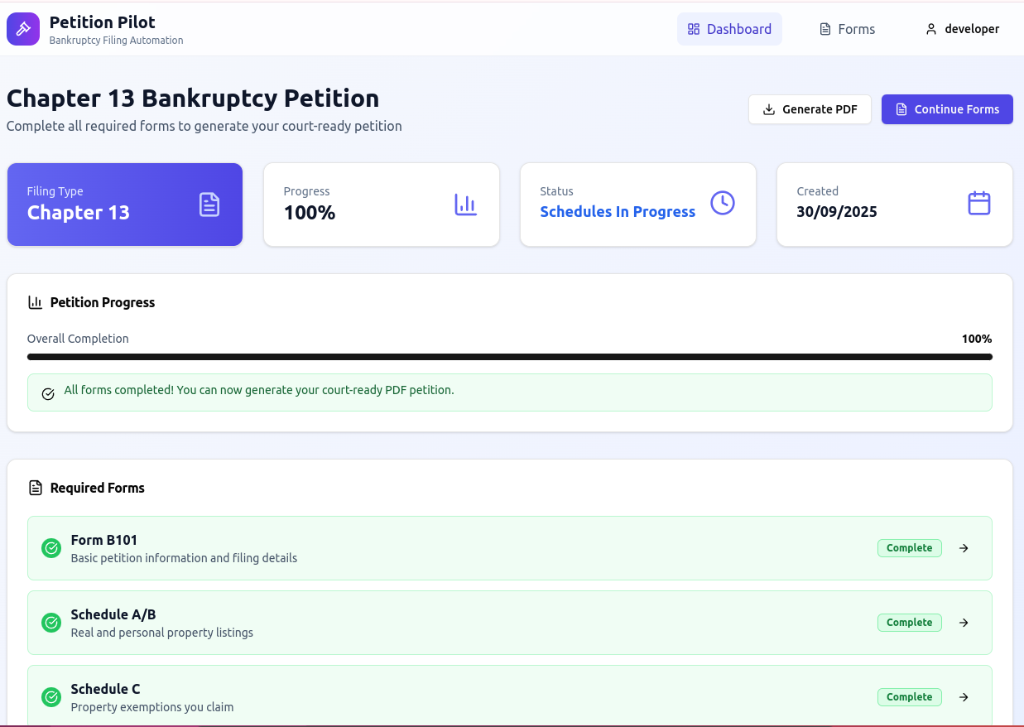Open Form B101 via its arrow
The width and height of the screenshot is (1024, 727).
coord(963,548)
